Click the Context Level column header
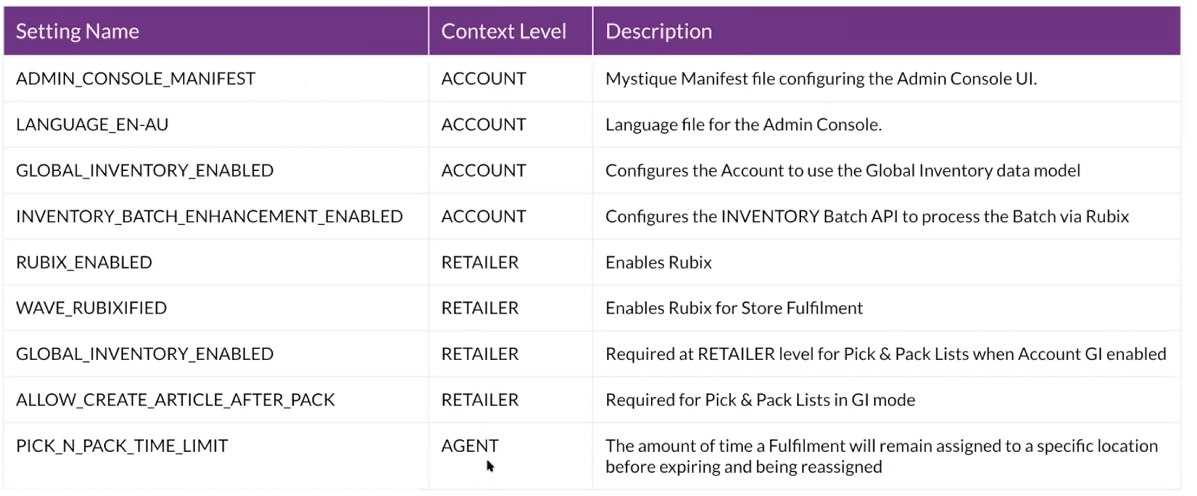The height and width of the screenshot is (496, 1197). click(503, 31)
